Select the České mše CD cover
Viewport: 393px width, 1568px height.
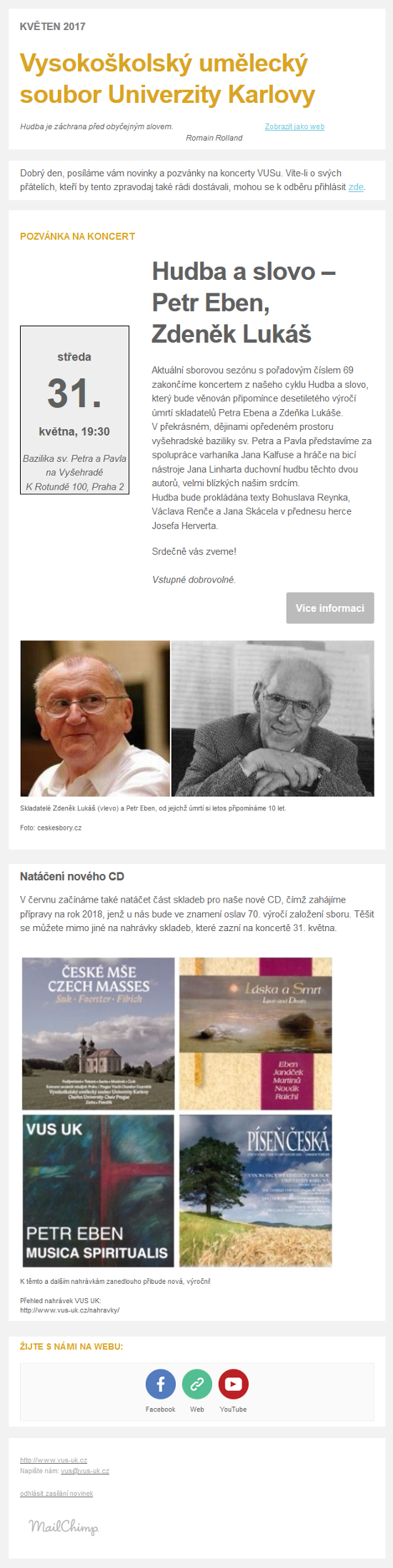[x=99, y=1033]
